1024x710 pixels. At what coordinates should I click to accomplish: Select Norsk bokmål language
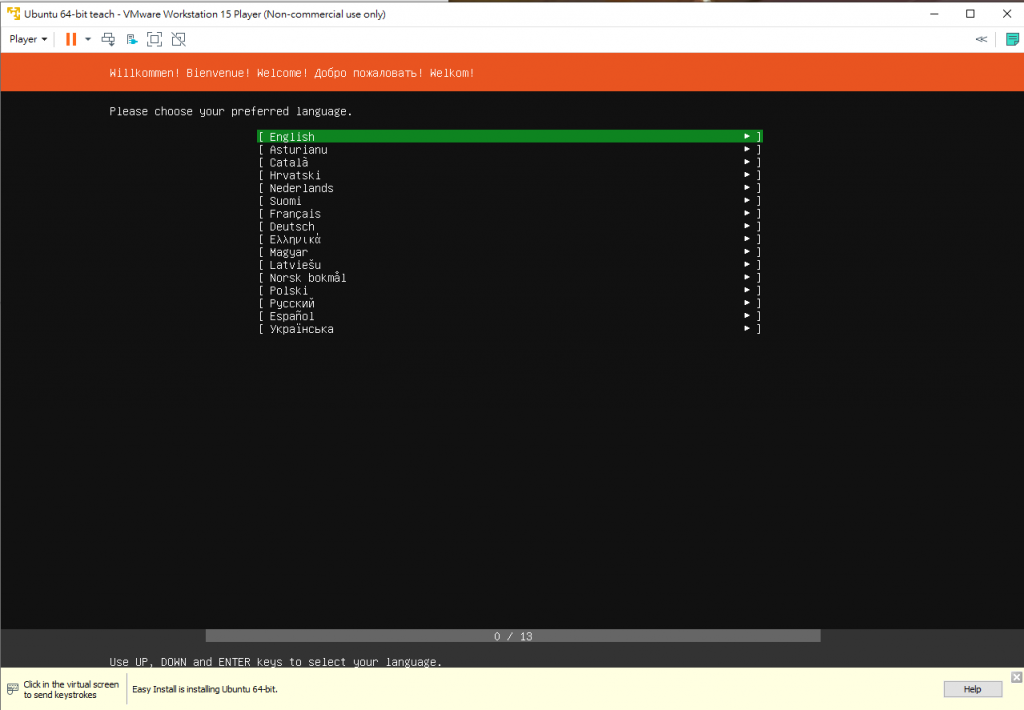pyautogui.click(x=509, y=278)
